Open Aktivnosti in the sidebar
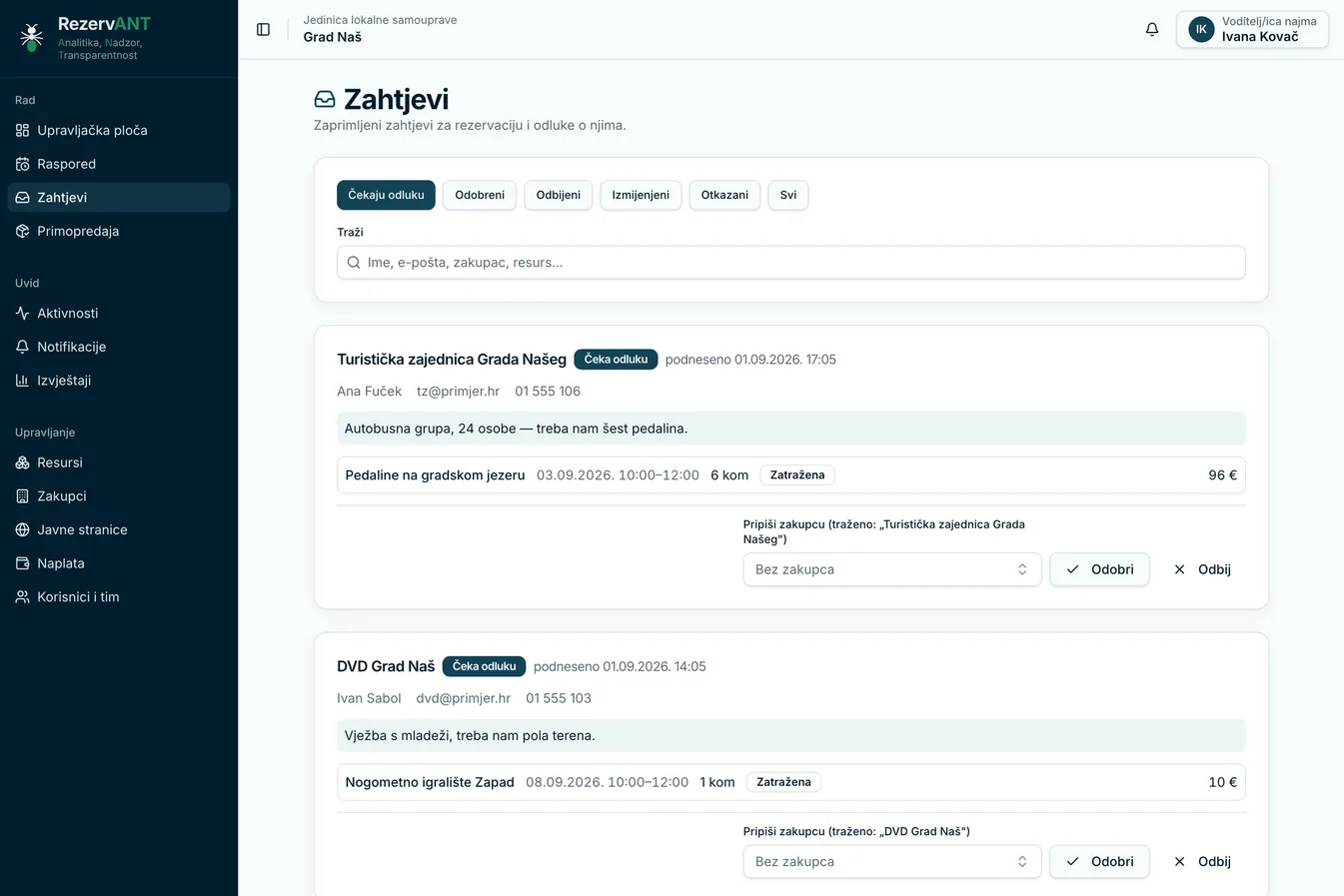 [x=119, y=313]
